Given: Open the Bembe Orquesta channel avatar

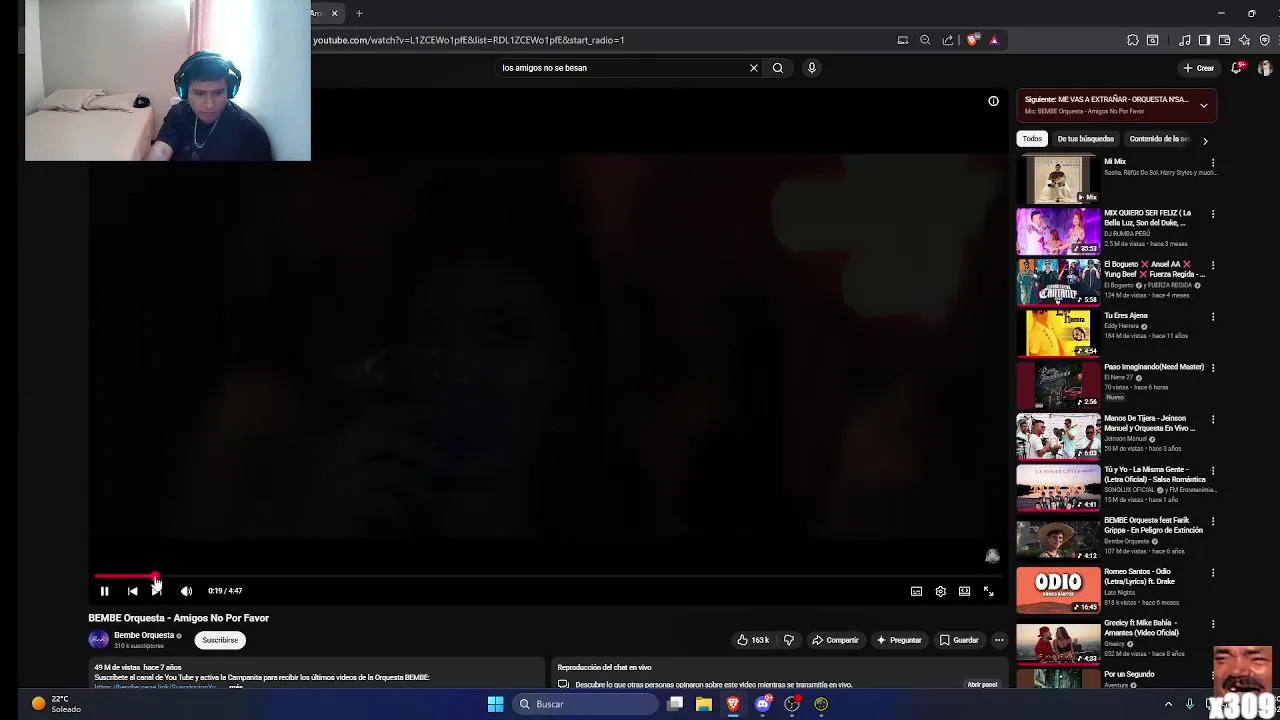Looking at the screenshot, I should [98, 640].
